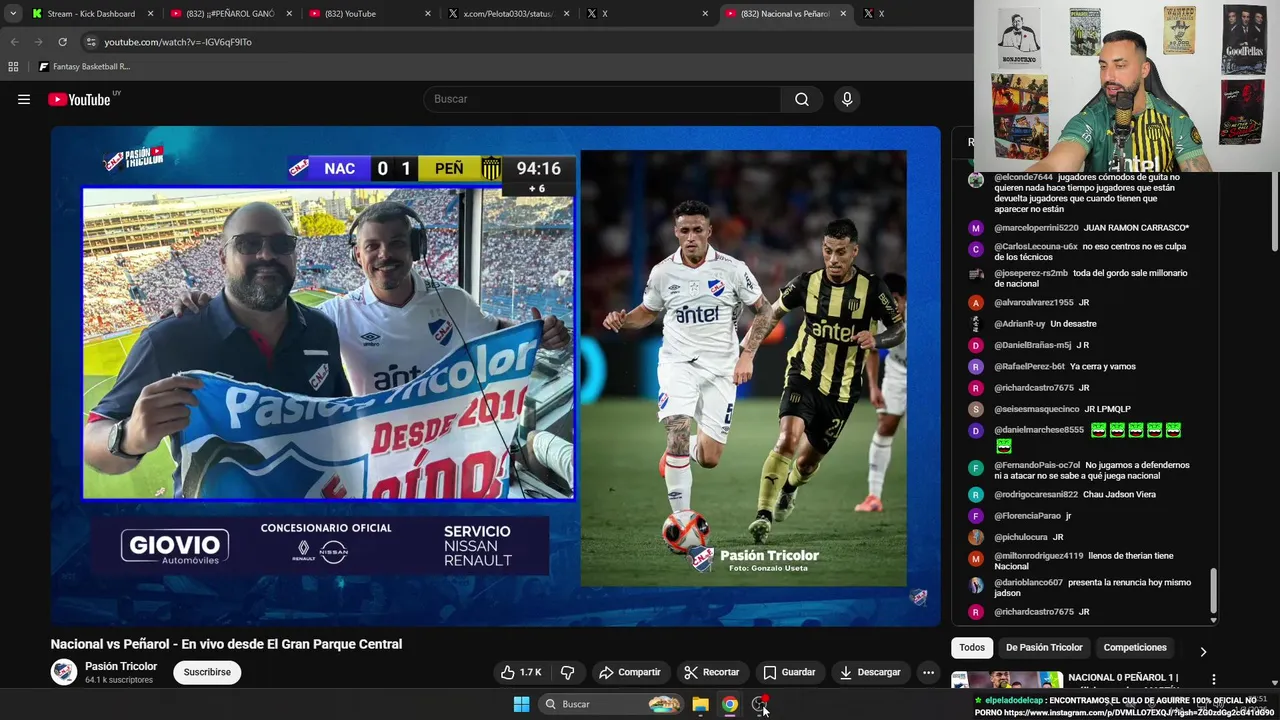Click chat user @CarlosLecouna-u6x
This screenshot has height=720, width=1280.
(x=1036, y=246)
